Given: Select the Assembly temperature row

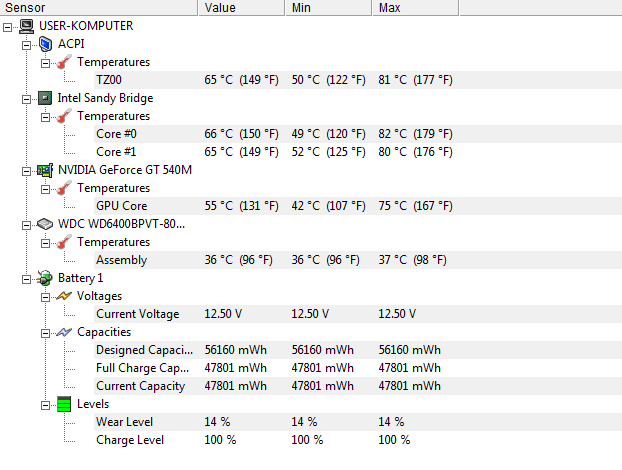Looking at the screenshot, I should [358, 260].
